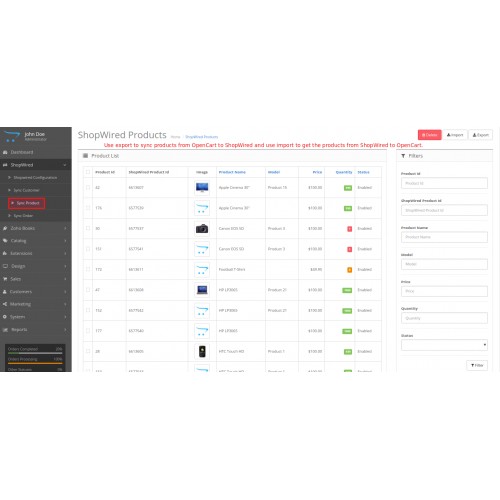500x500 pixels.
Task: Focus the Product Name filter field
Action: [x=444, y=237]
